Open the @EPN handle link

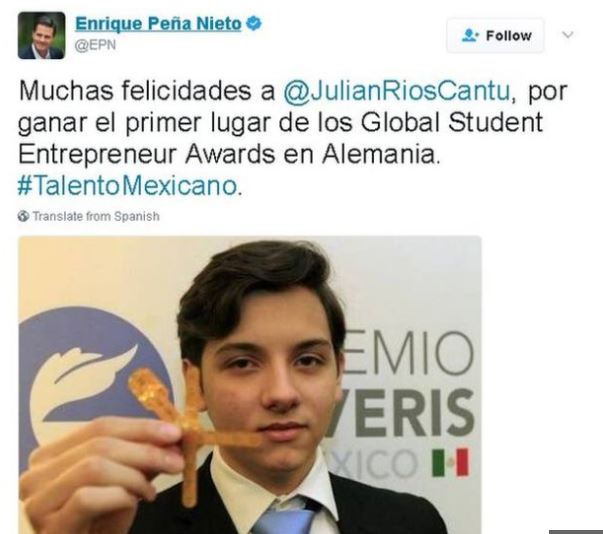tap(95, 45)
